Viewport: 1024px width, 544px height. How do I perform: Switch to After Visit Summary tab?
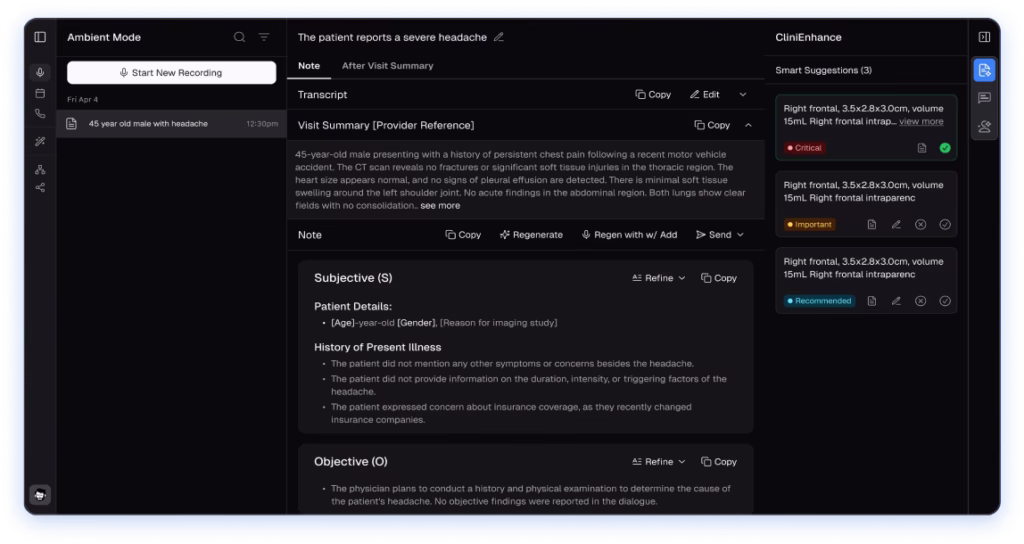(387, 66)
